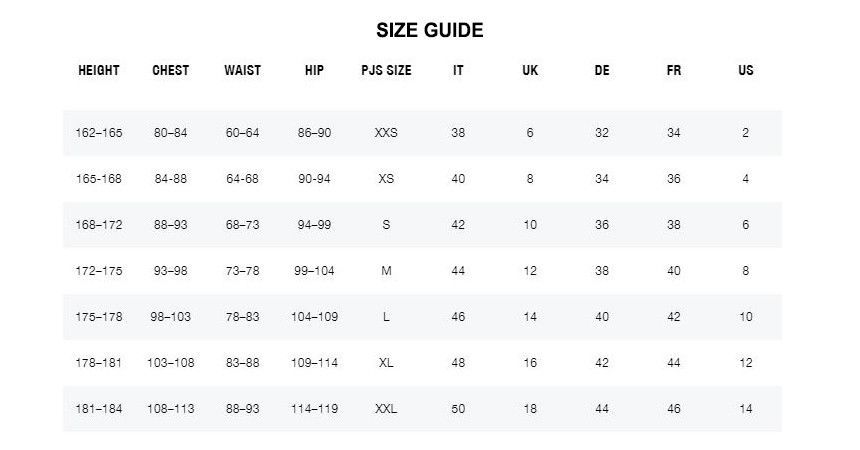Click the XXS size cell
Image resolution: width=860 pixels, height=450 pixels.
click(386, 133)
